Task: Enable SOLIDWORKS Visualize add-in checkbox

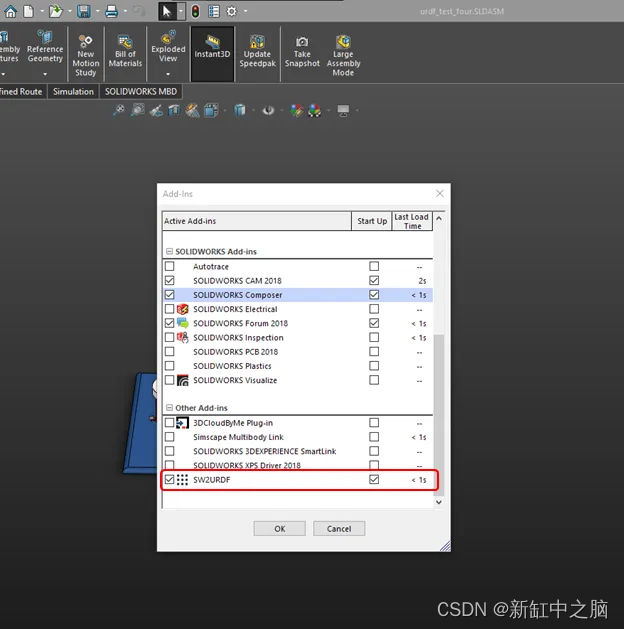Action: click(170, 380)
